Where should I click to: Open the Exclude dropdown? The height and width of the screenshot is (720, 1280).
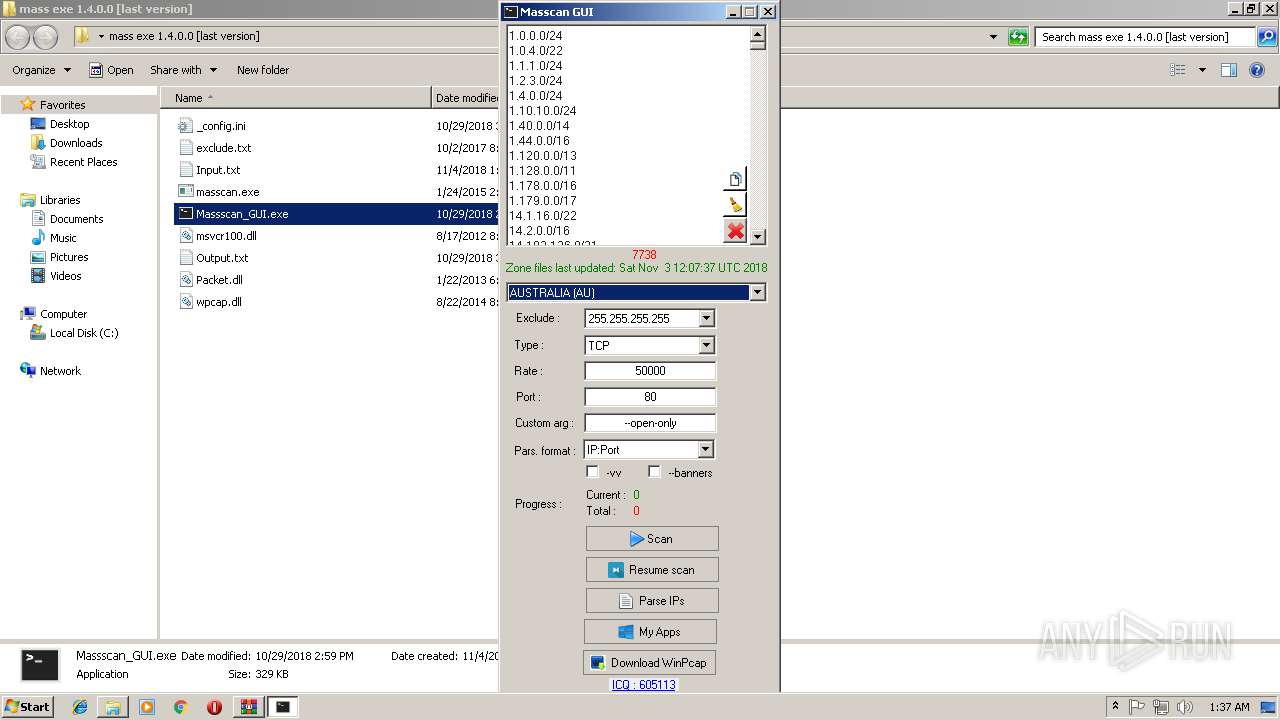pyautogui.click(x=706, y=318)
